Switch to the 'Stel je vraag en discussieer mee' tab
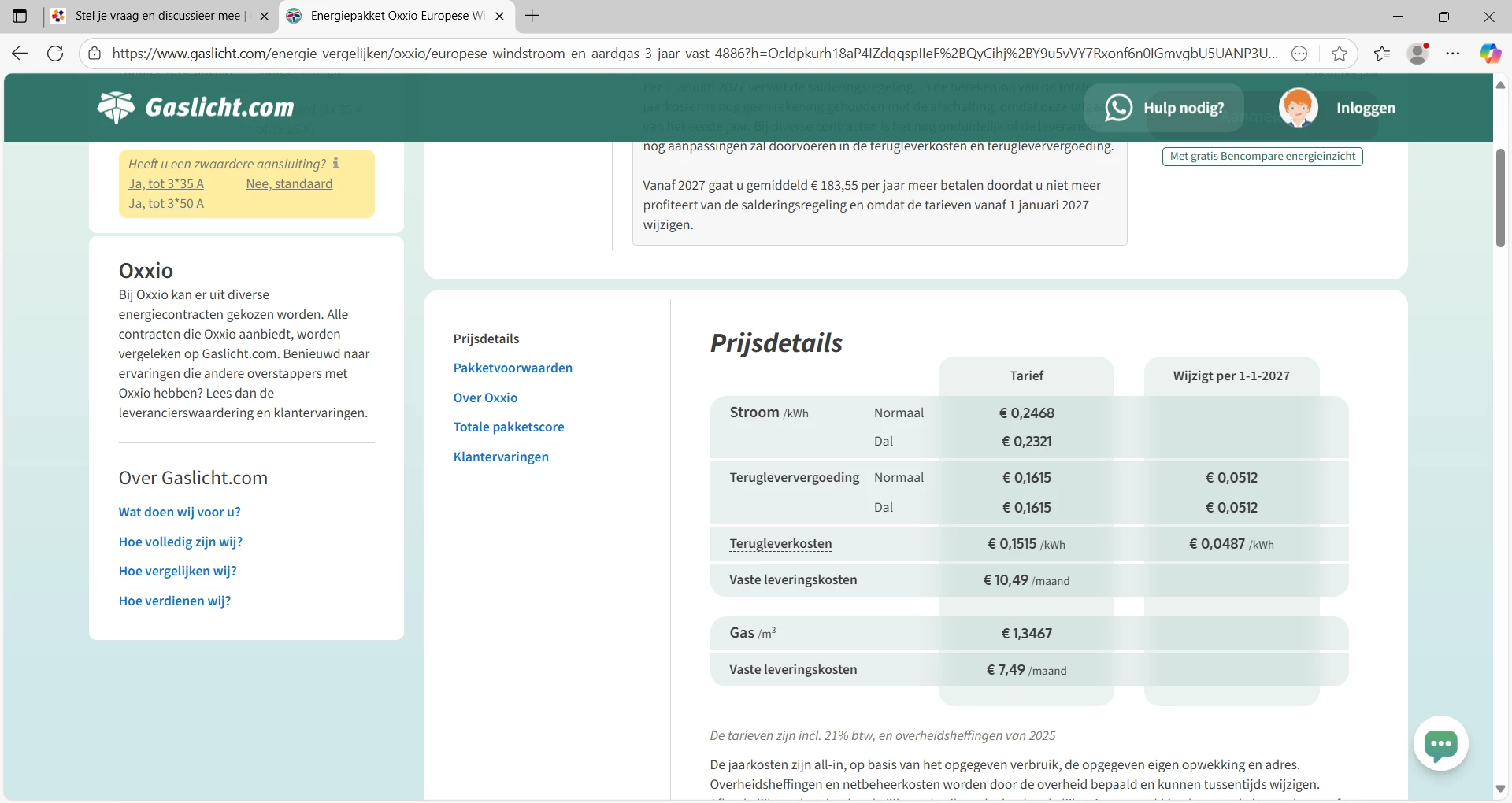The height and width of the screenshot is (803, 1512). click(161, 16)
